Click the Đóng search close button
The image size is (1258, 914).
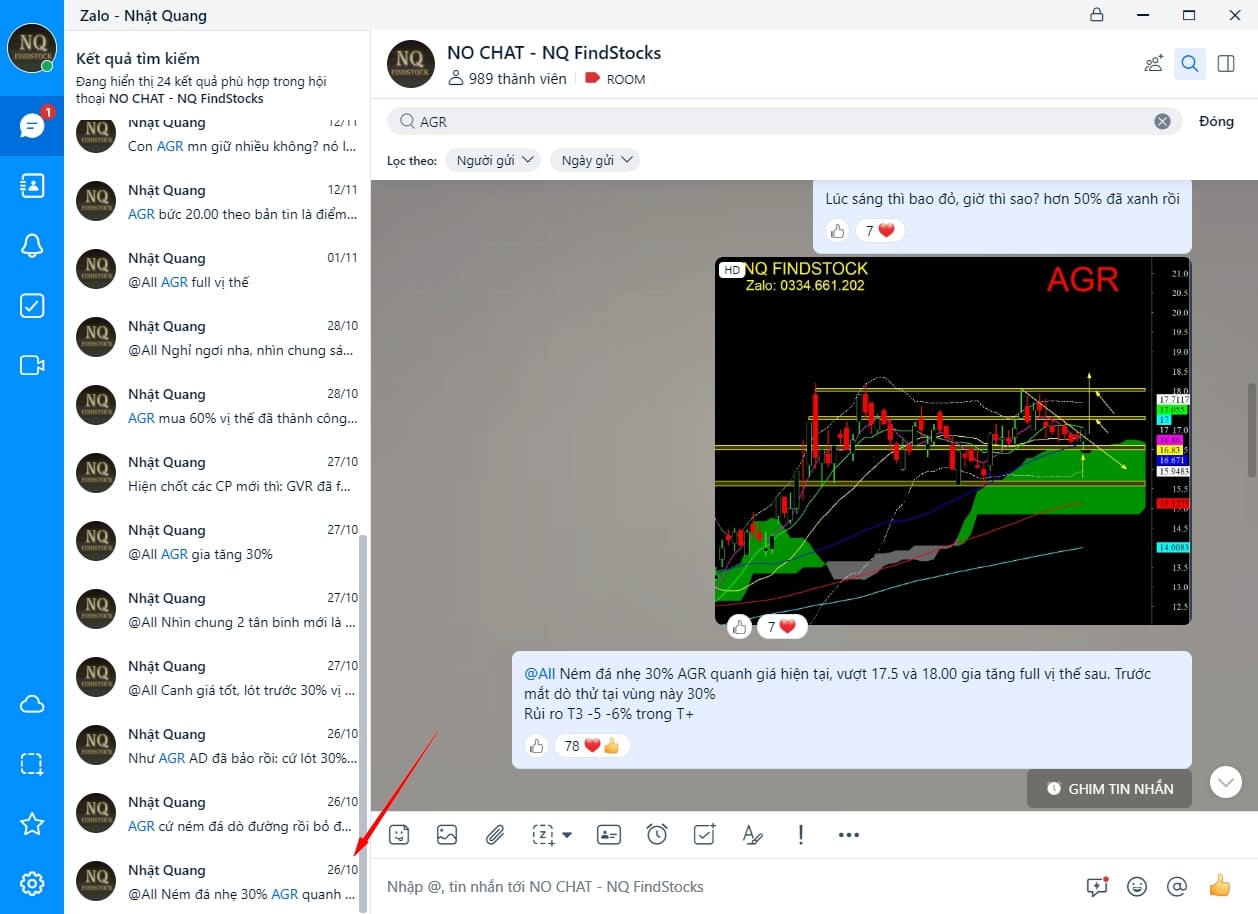coord(1216,121)
